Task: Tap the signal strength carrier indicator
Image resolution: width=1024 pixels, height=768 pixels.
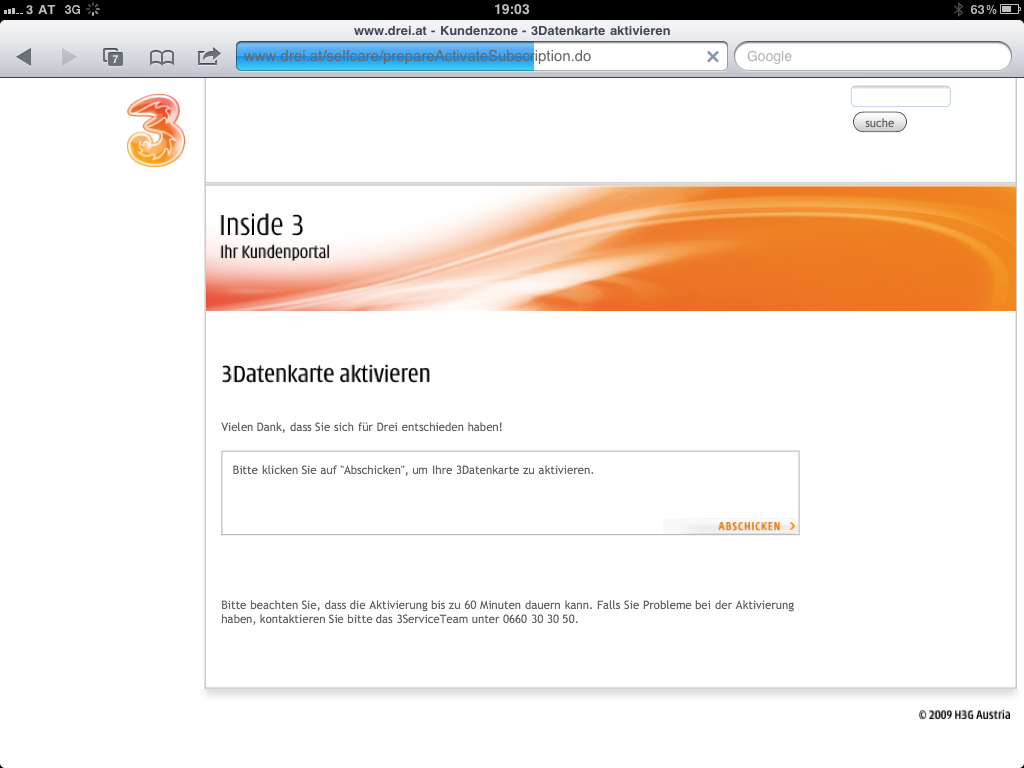Action: [x=29, y=10]
